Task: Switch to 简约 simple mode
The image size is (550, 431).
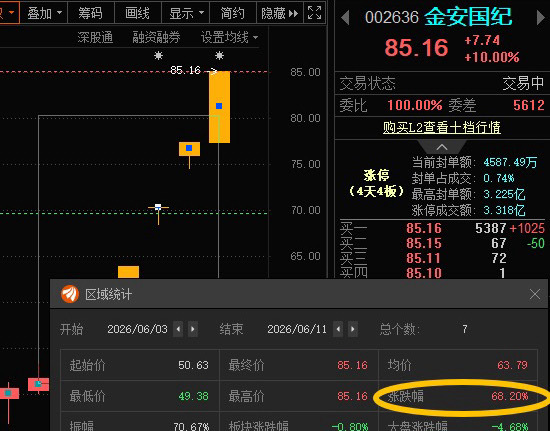Action: click(233, 13)
